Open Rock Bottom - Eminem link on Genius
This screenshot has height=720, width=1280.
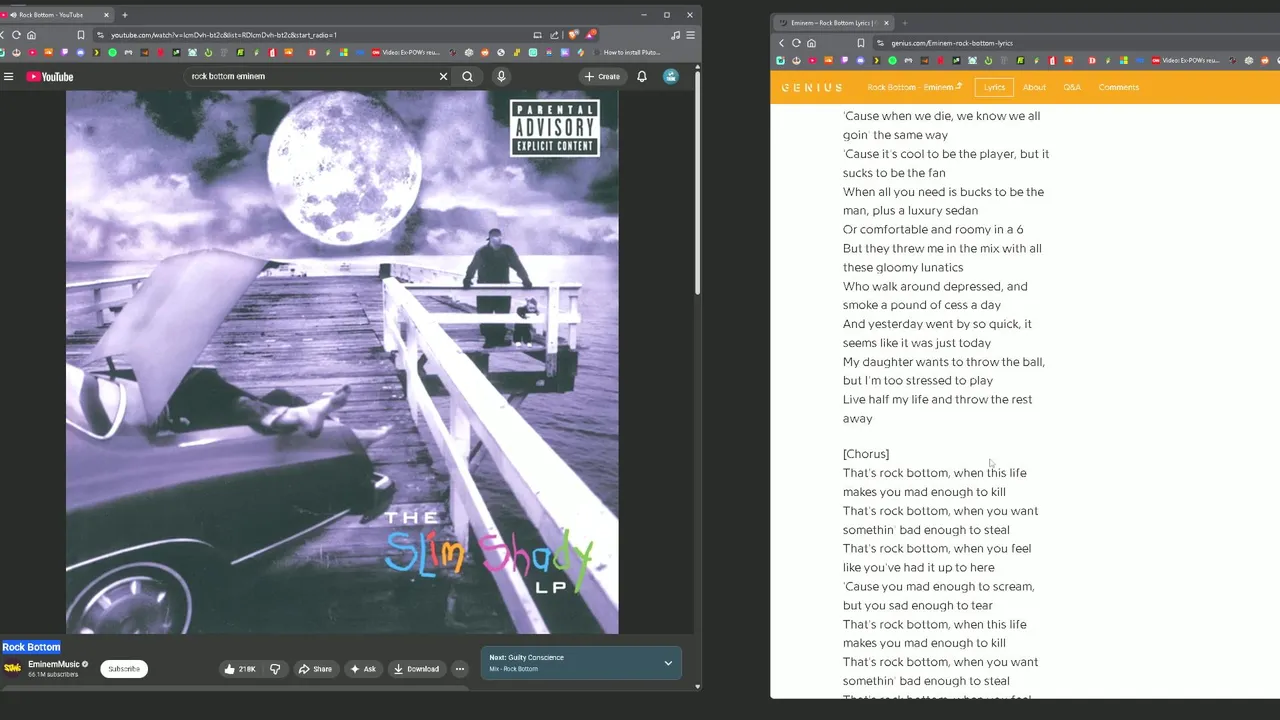pos(914,87)
